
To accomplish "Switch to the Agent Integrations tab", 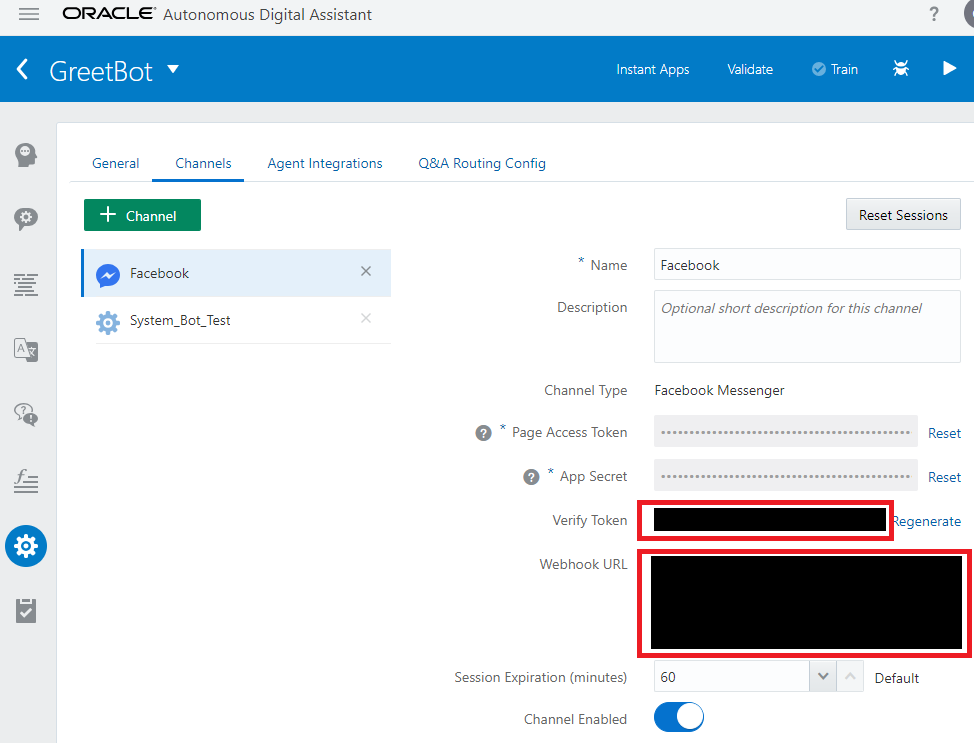I will click(325, 163).
